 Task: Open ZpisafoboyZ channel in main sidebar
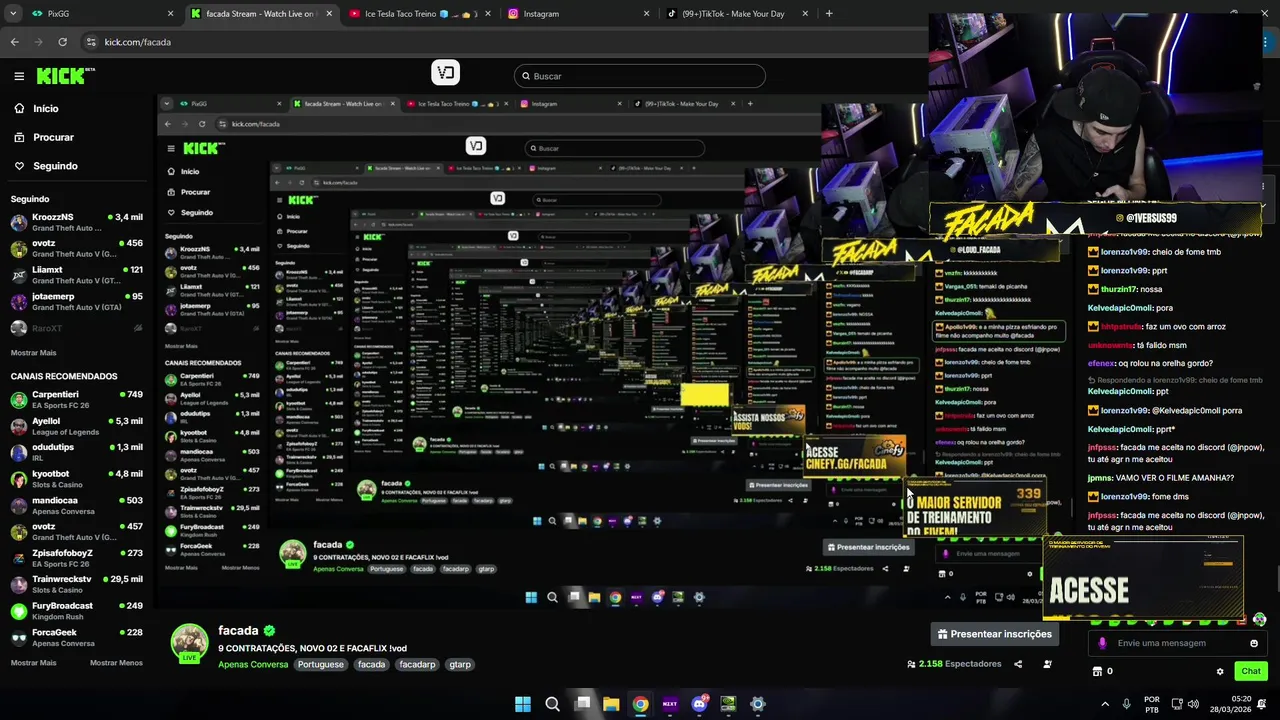76,558
